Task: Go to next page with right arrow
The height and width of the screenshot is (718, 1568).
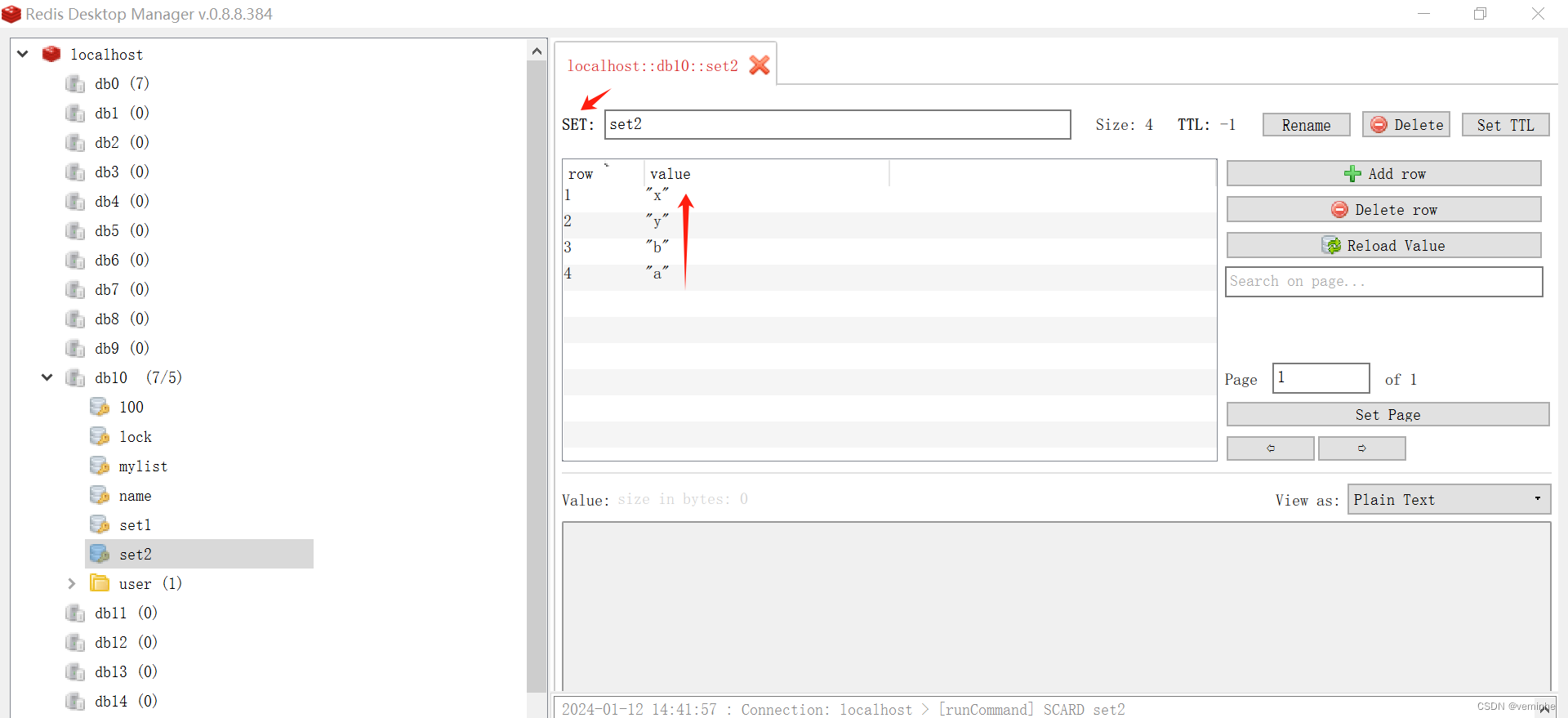Action: tap(1362, 448)
